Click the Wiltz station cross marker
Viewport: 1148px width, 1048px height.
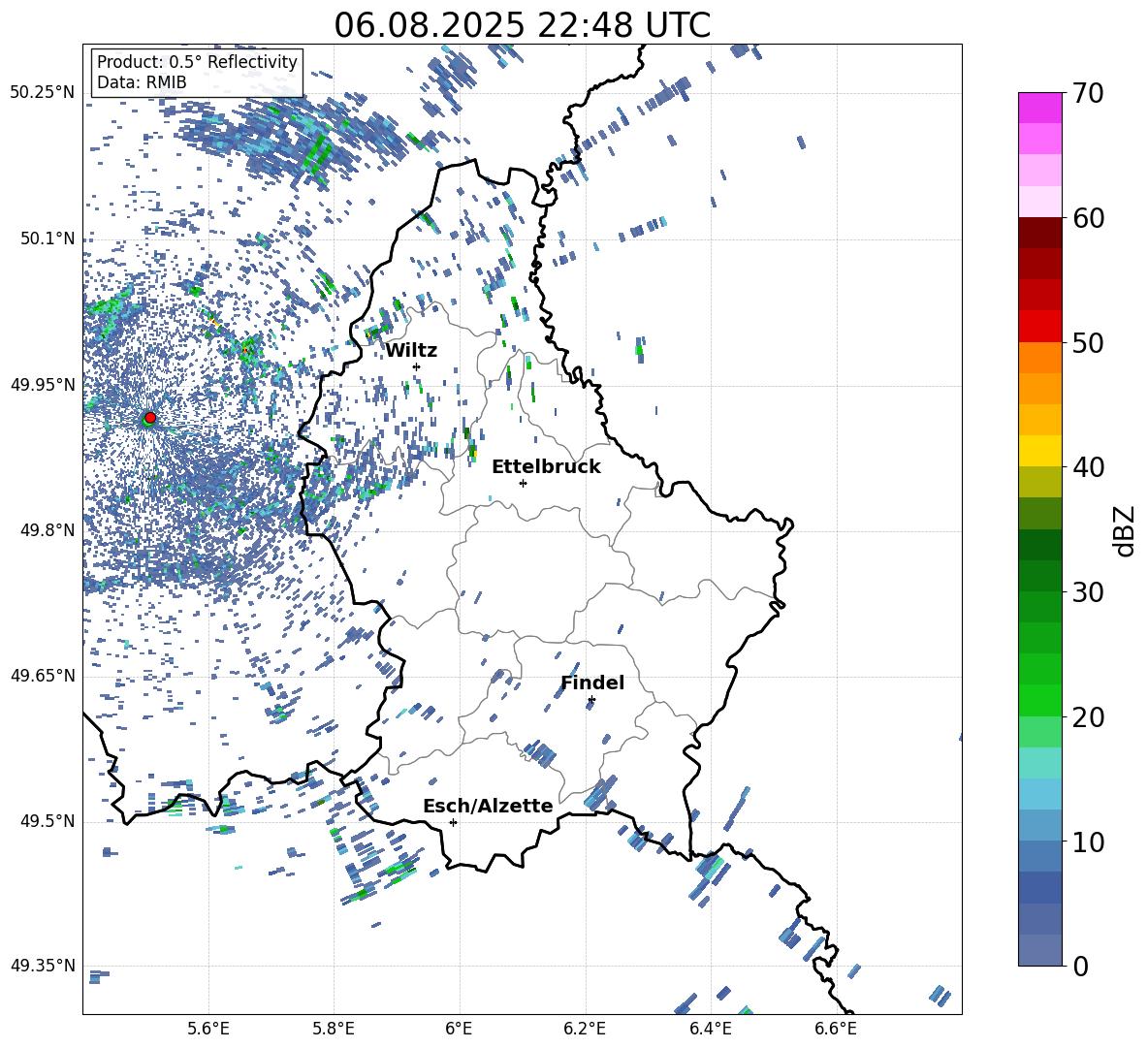pyautogui.click(x=416, y=366)
